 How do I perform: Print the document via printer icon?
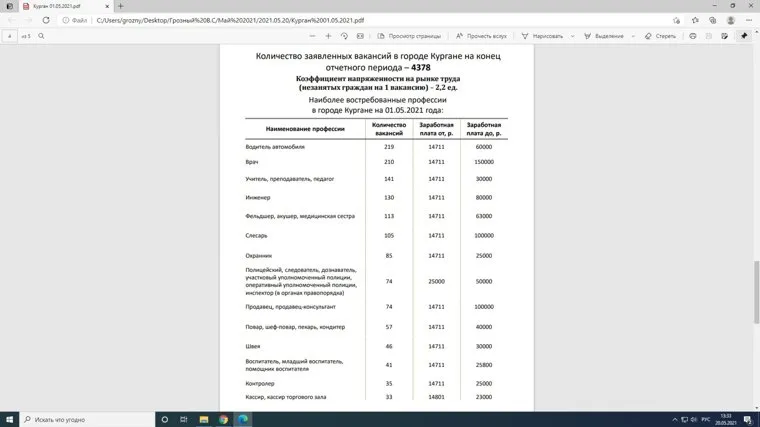pyautogui.click(x=693, y=36)
